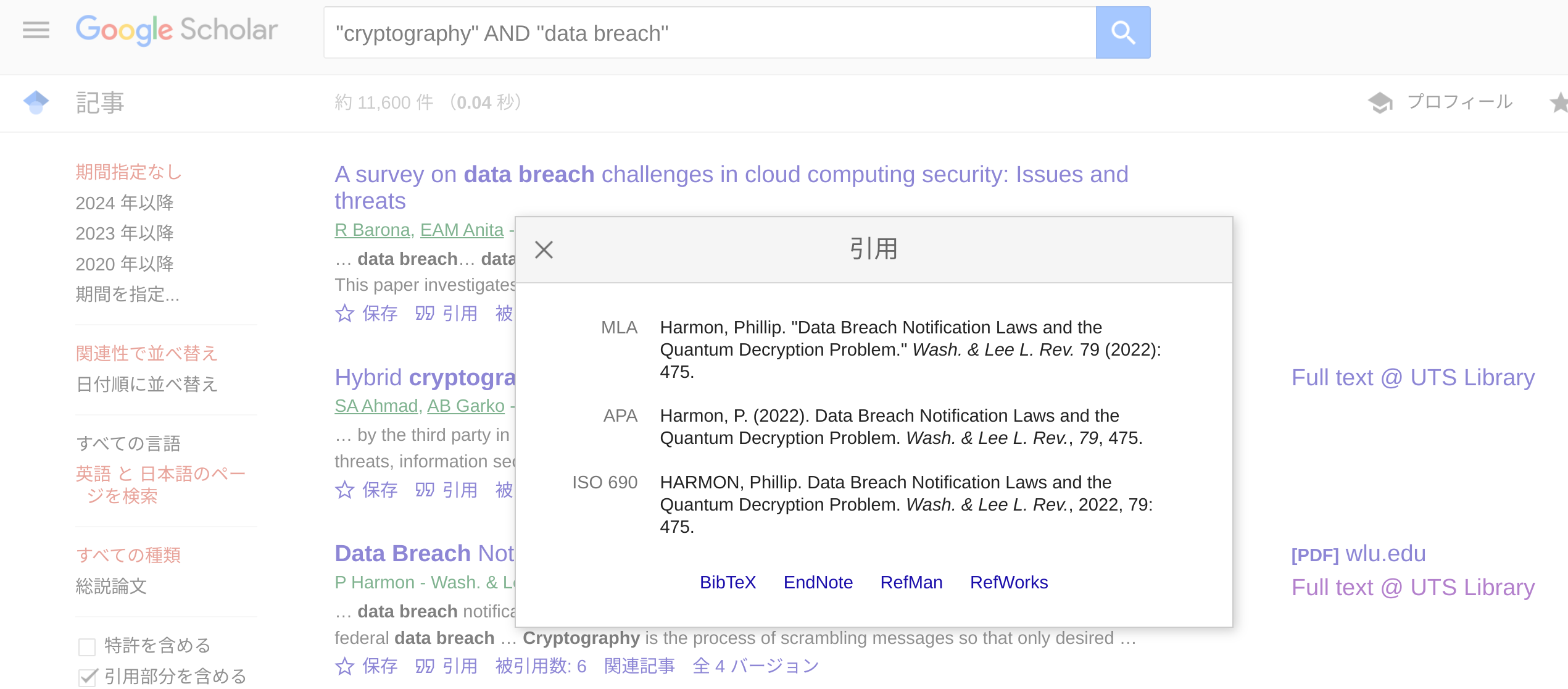Export citation to EndNote
The image size is (1568, 689).
click(818, 582)
